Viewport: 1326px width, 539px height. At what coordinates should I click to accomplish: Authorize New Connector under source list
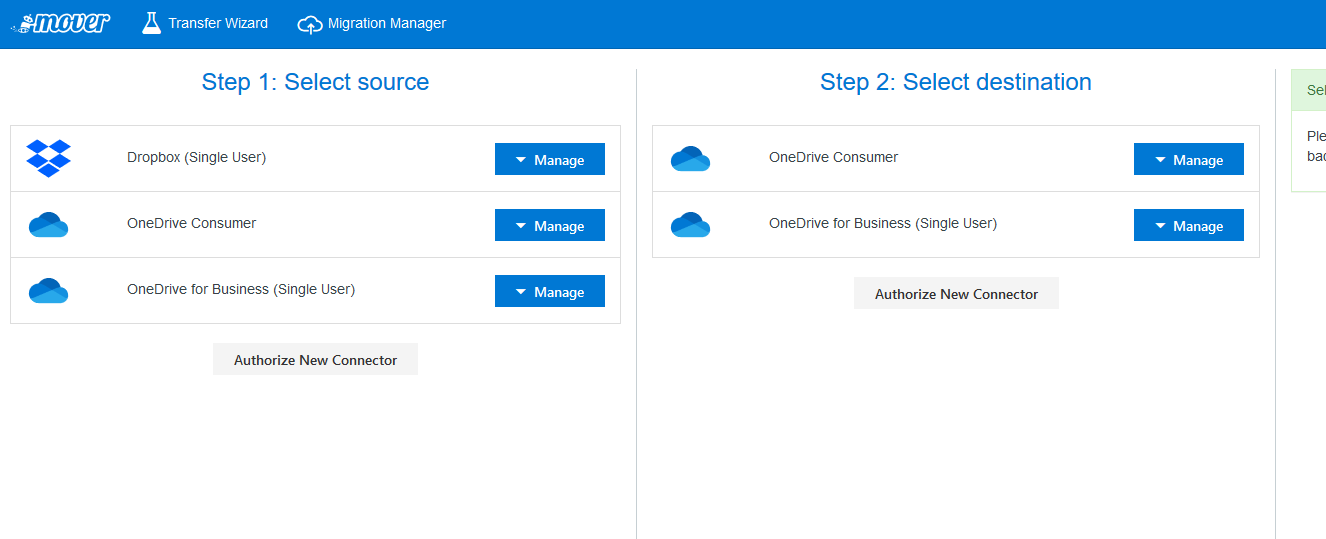coord(315,359)
